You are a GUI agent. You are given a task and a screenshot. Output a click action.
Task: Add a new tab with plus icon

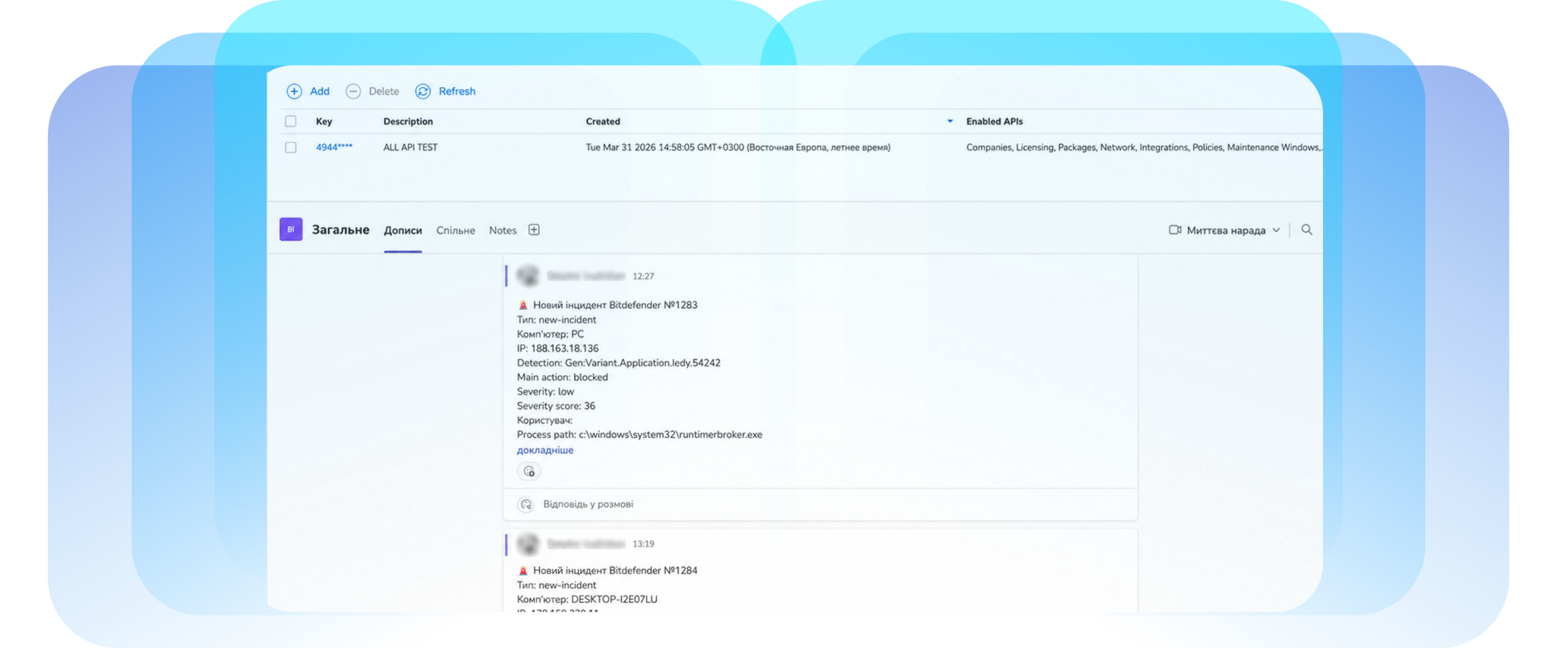tap(534, 230)
